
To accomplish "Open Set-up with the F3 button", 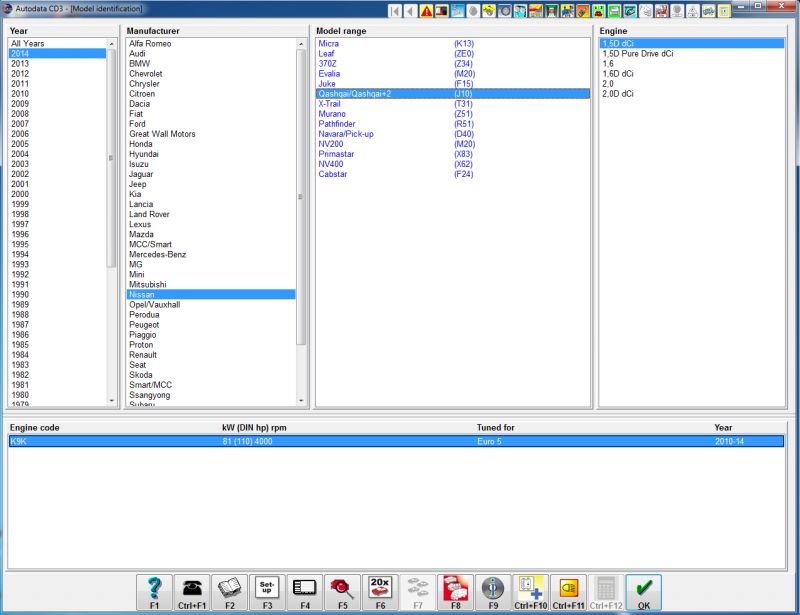I will 267,593.
